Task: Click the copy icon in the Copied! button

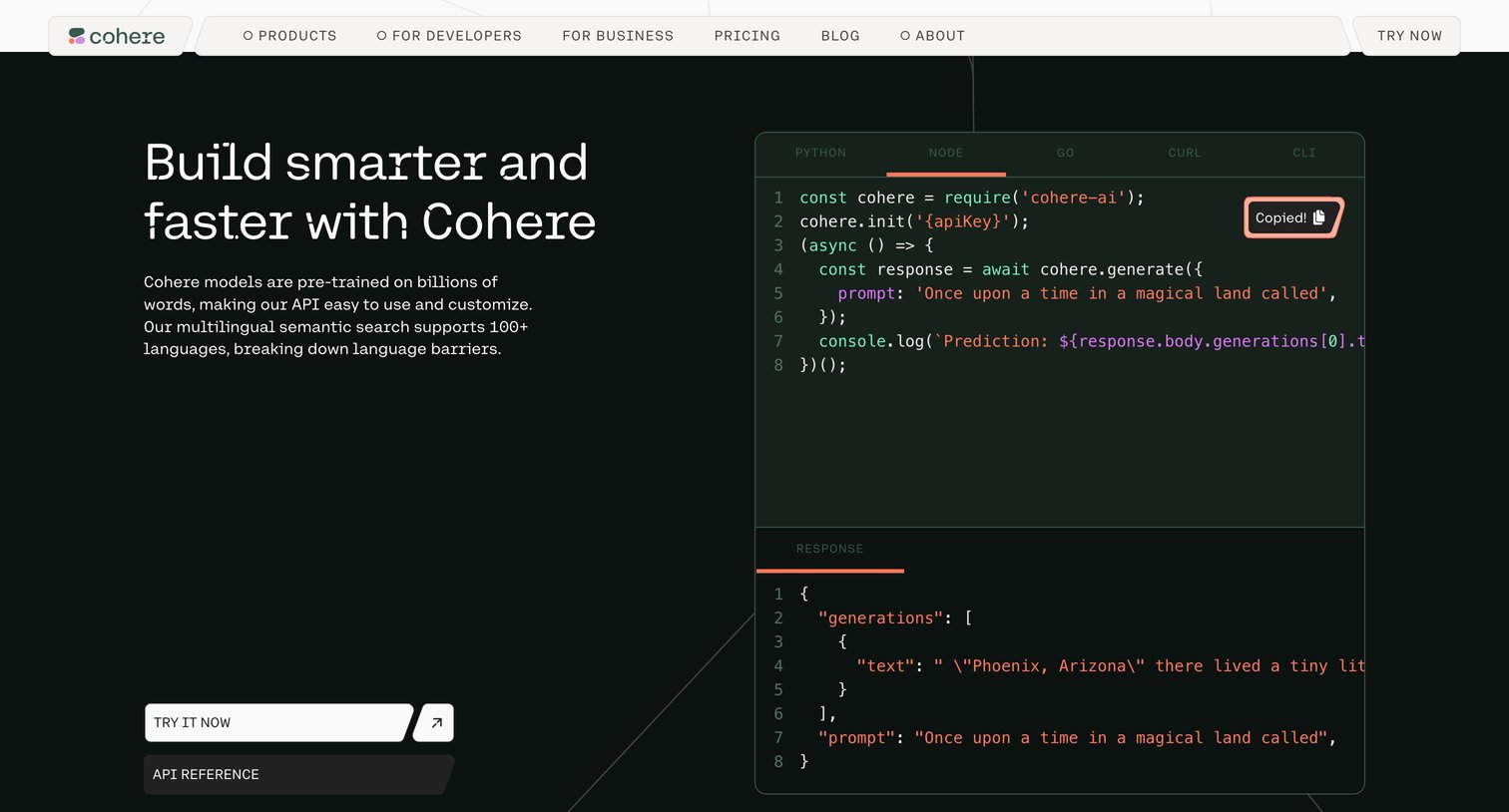Action: [1318, 217]
